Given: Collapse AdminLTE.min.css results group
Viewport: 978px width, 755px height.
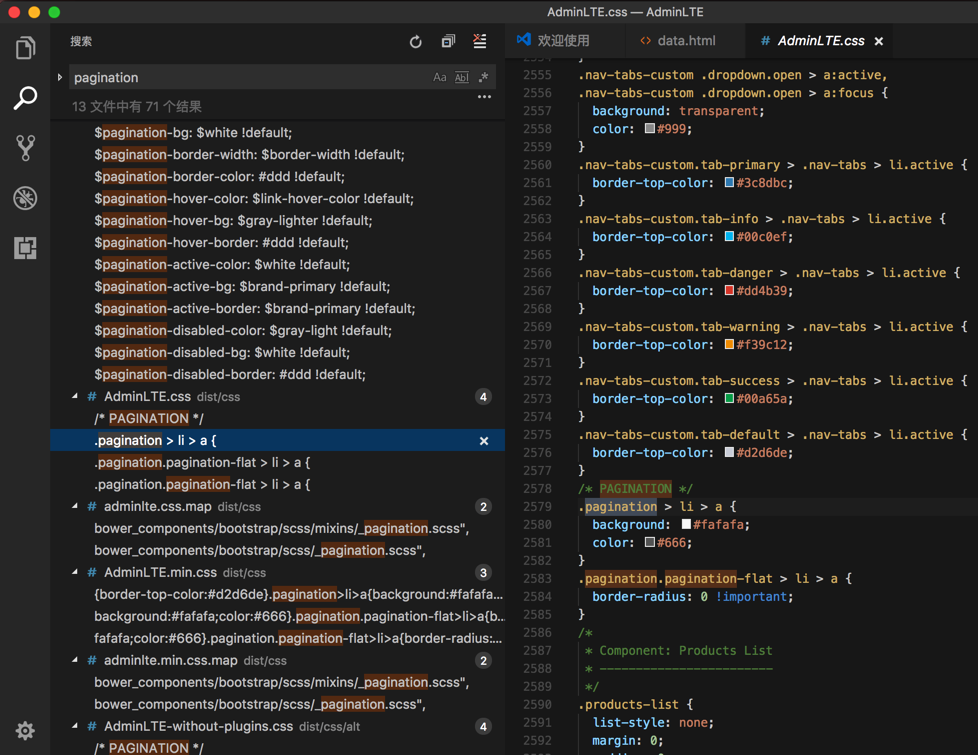Looking at the screenshot, I should pyautogui.click(x=76, y=573).
